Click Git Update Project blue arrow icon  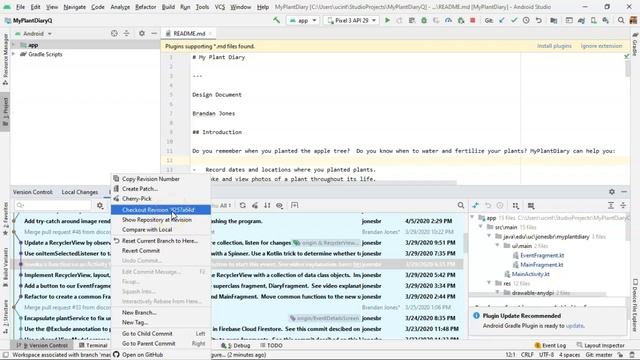(502, 20)
